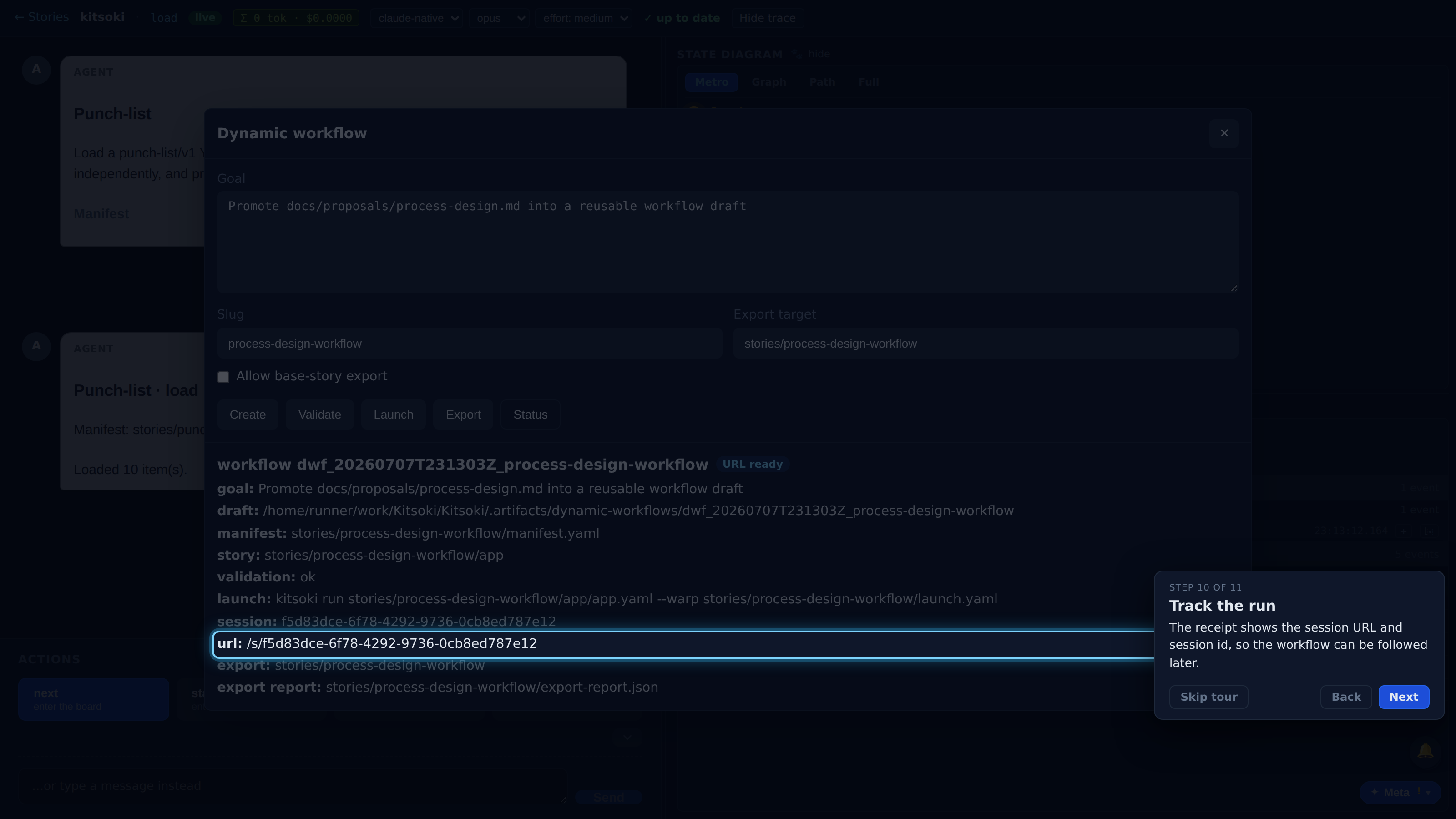Click the Launch workflow button
The height and width of the screenshot is (819, 1456).
(x=394, y=415)
